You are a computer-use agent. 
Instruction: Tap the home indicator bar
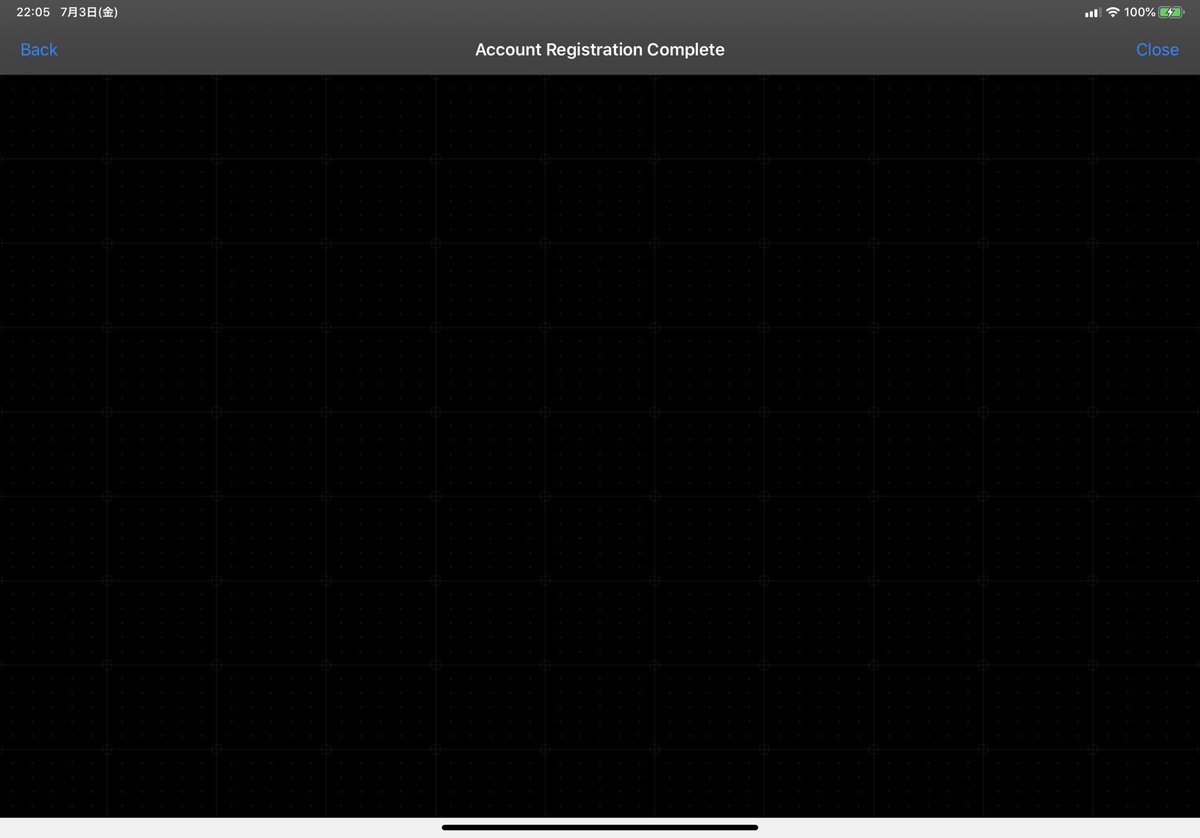click(600, 827)
